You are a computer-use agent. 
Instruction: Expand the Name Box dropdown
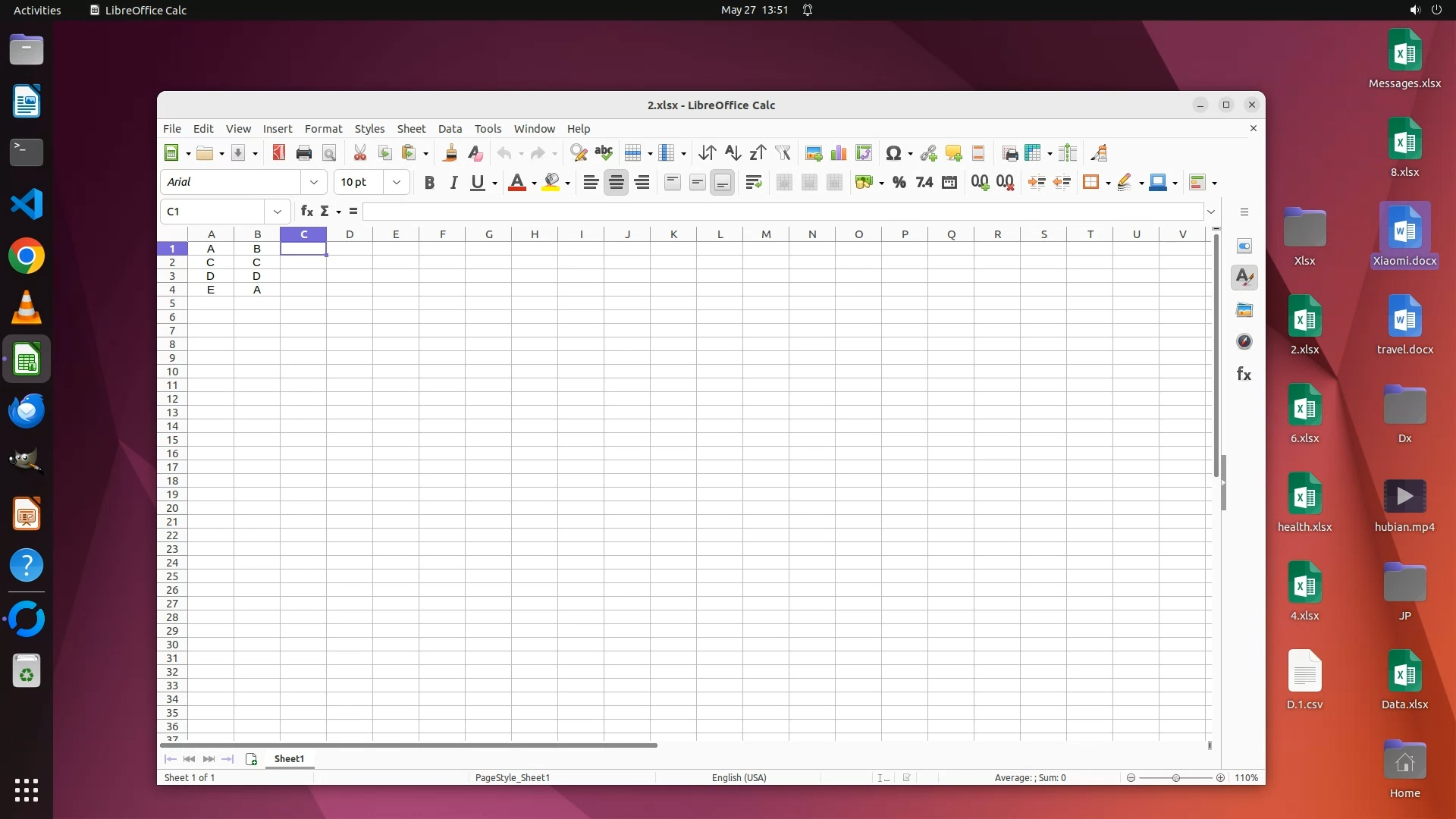277,212
